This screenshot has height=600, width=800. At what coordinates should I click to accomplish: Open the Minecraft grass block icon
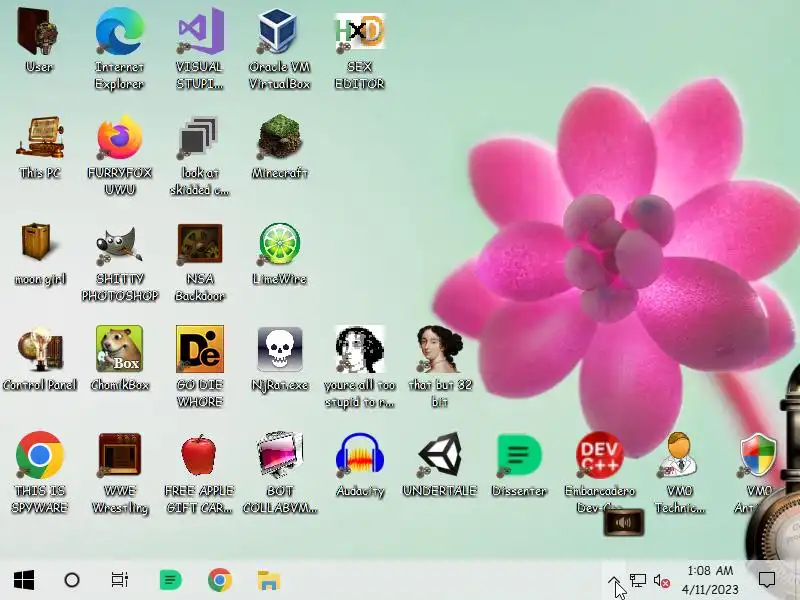[280, 137]
